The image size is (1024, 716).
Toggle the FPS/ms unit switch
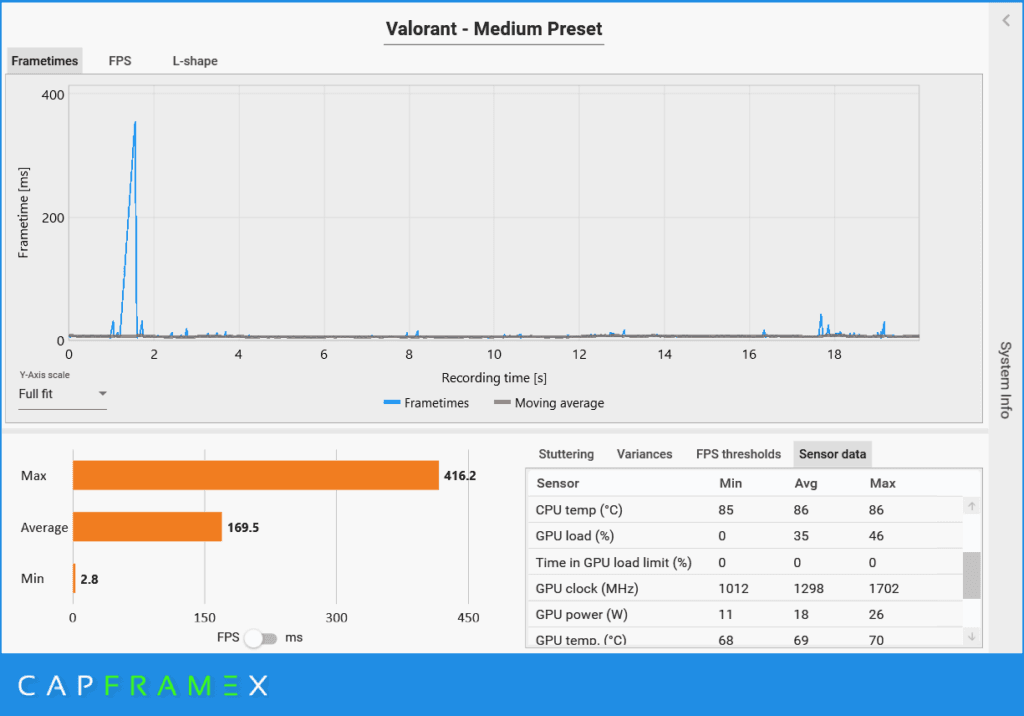261,638
